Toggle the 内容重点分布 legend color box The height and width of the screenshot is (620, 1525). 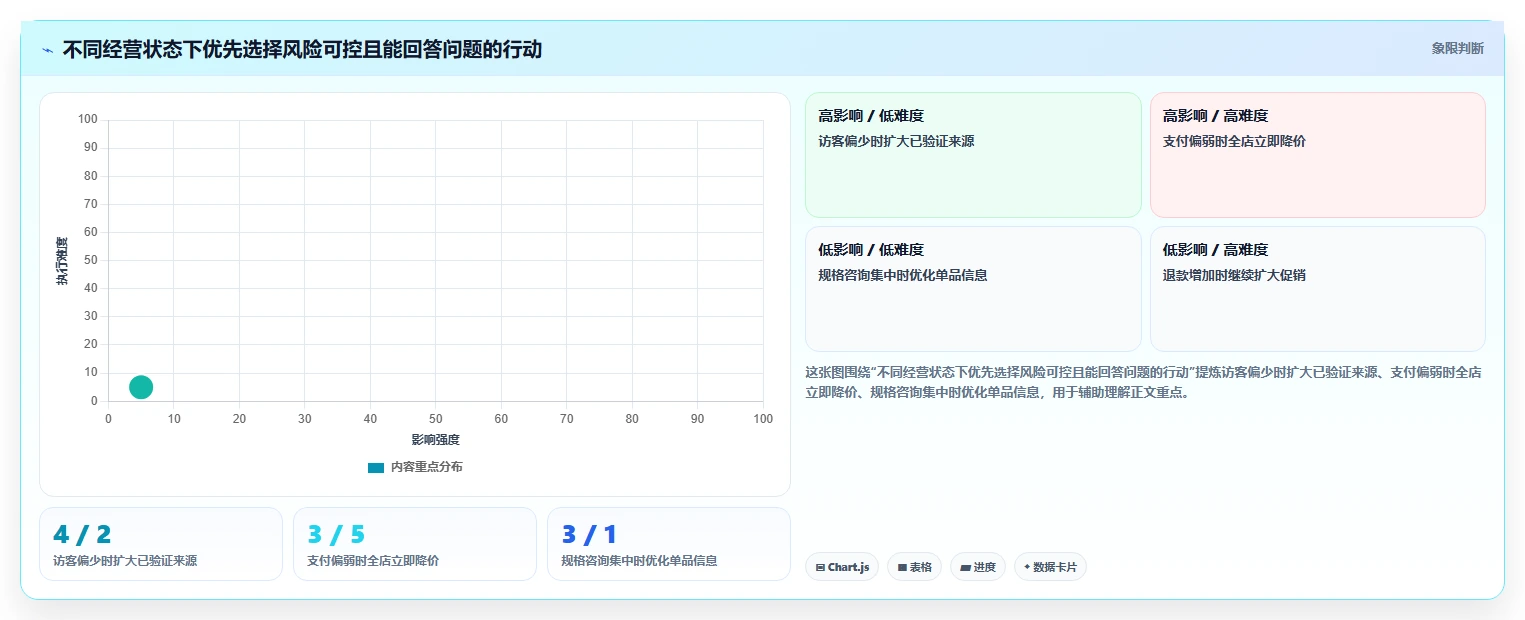(x=376, y=467)
